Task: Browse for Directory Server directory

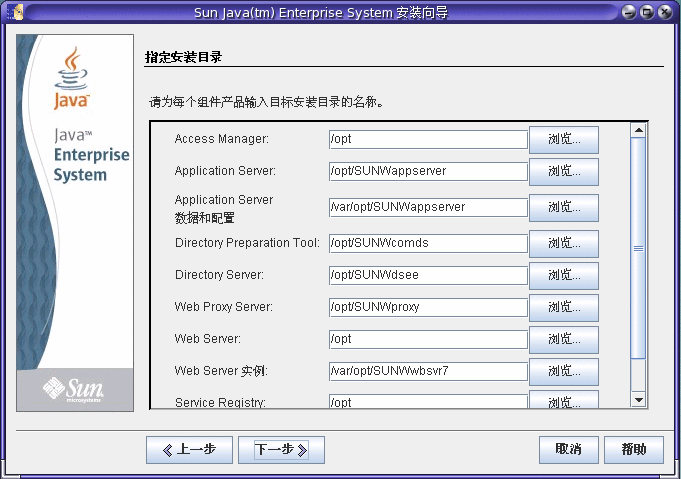Action: click(x=564, y=276)
